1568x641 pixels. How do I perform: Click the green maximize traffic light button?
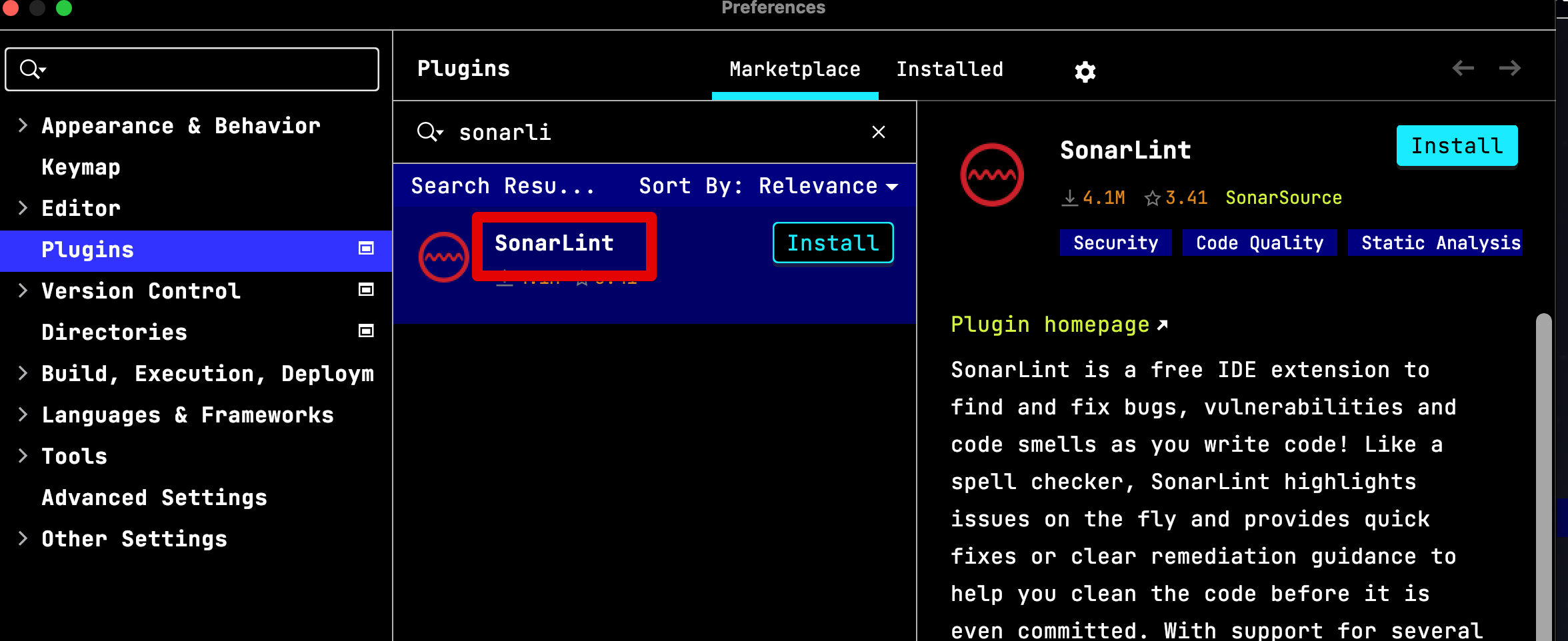click(63, 9)
